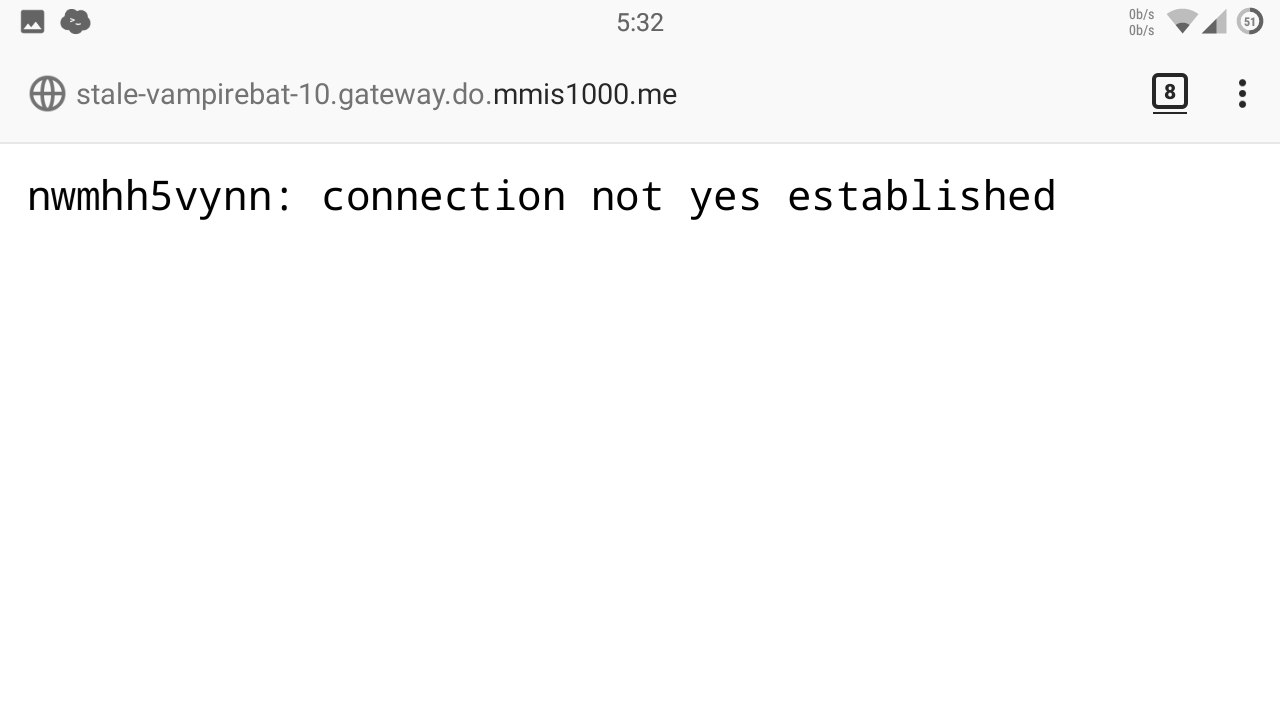Click the word not in the message
The image size is (1280, 720).
coord(627,197)
